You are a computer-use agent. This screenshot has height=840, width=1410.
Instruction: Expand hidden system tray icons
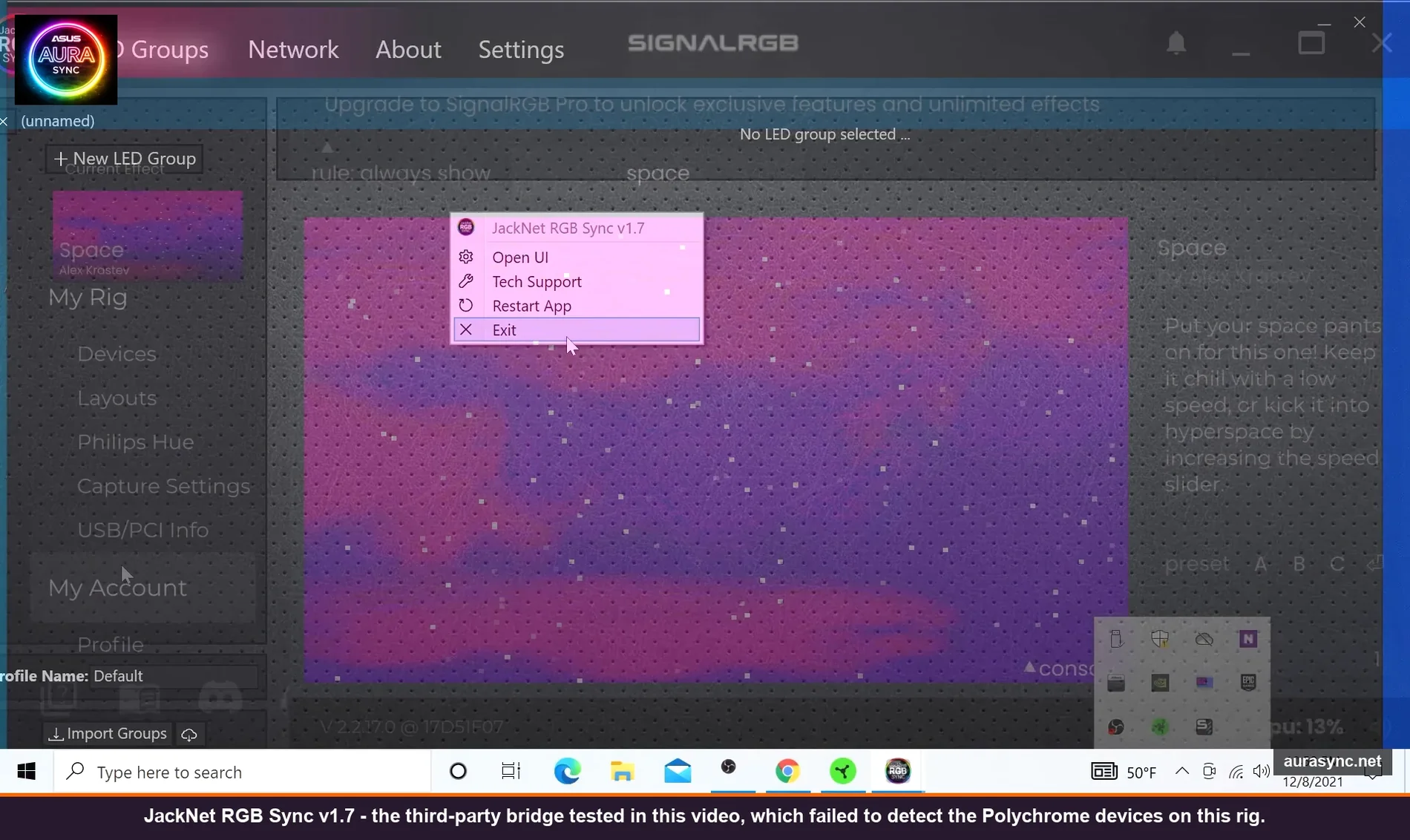tap(1181, 772)
